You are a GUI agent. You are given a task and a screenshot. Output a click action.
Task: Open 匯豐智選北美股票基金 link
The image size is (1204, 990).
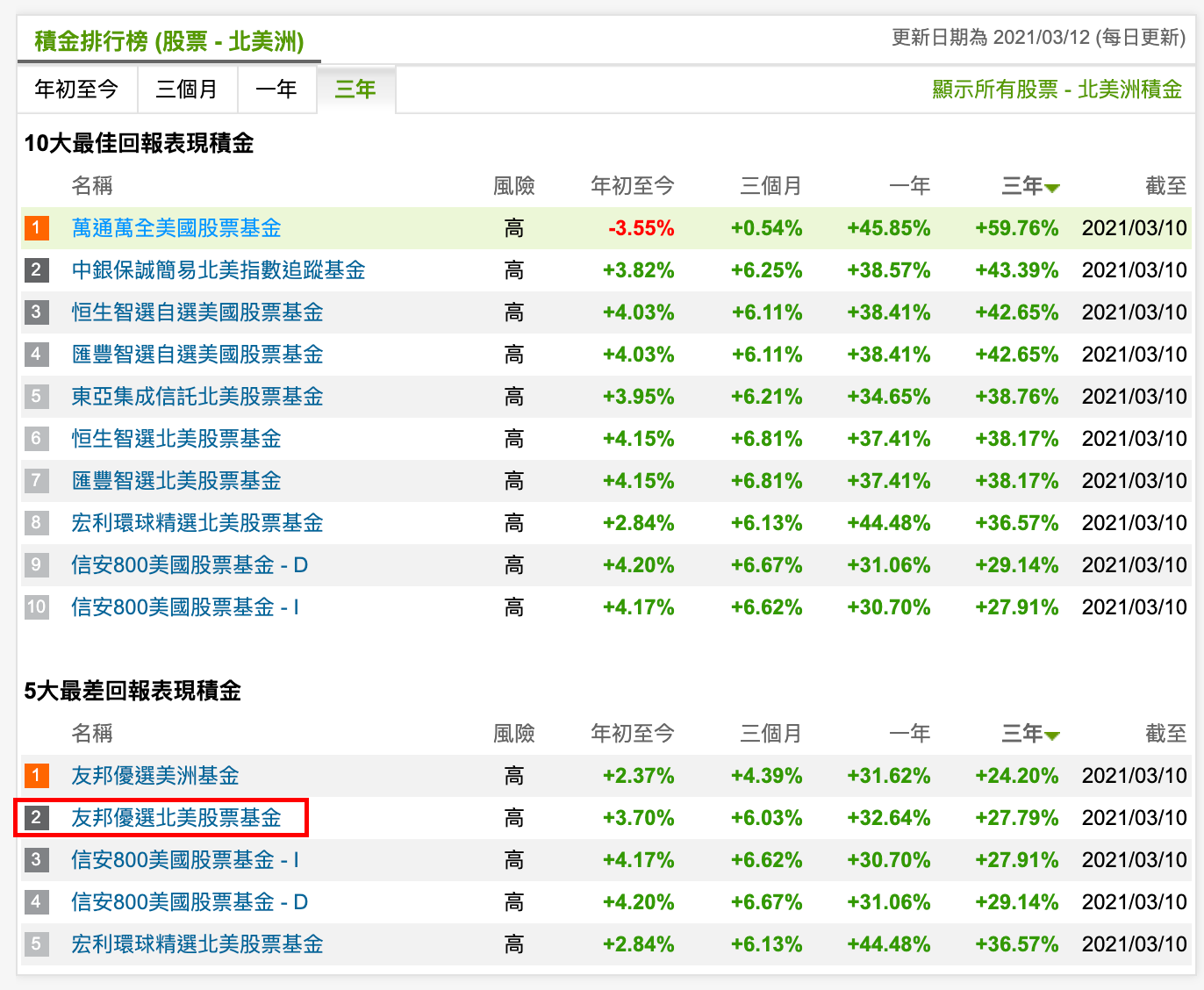click(x=176, y=481)
